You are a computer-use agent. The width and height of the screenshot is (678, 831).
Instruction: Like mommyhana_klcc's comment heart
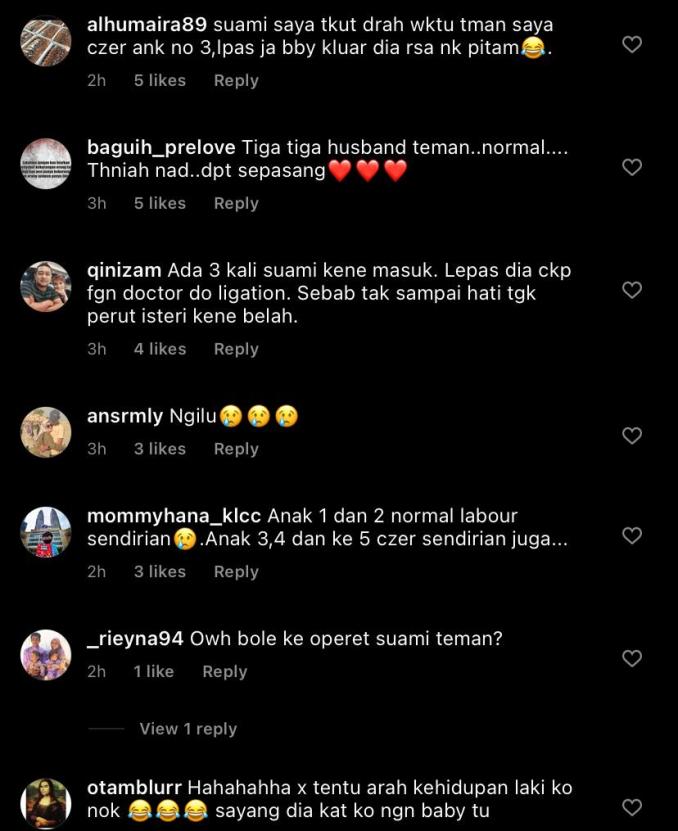[x=632, y=535]
